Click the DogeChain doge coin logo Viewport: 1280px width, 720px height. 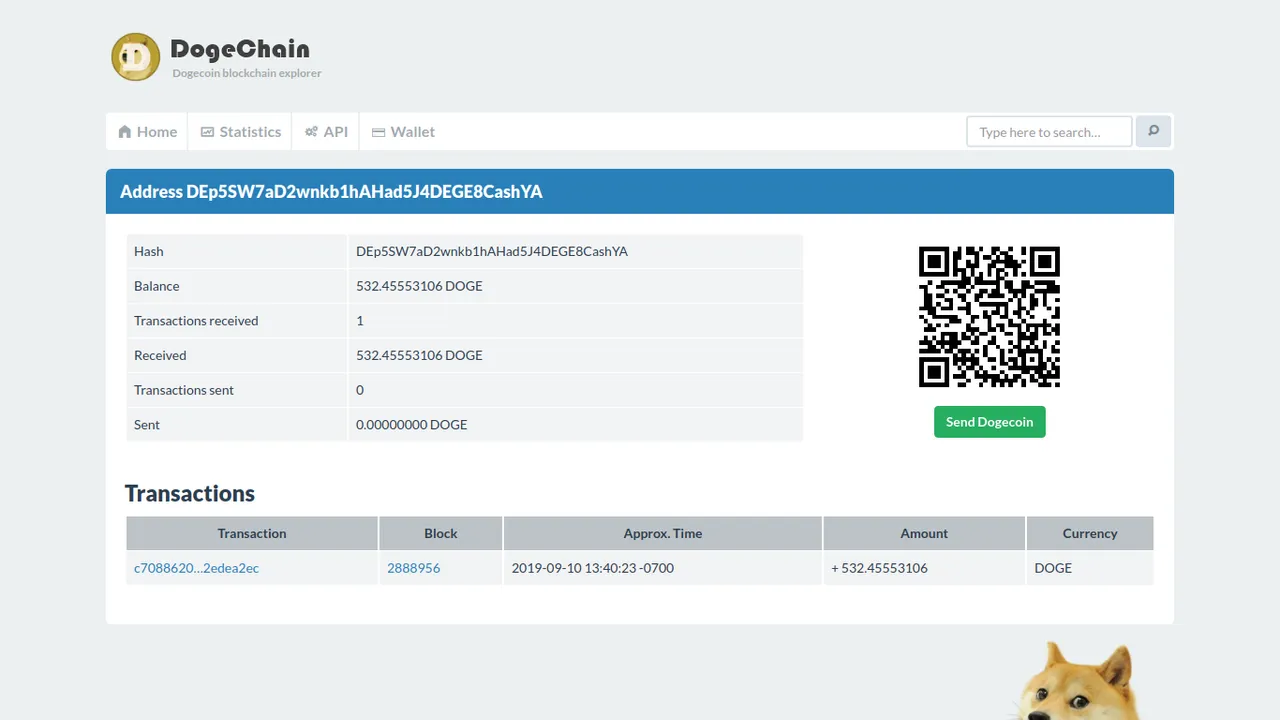[135, 56]
